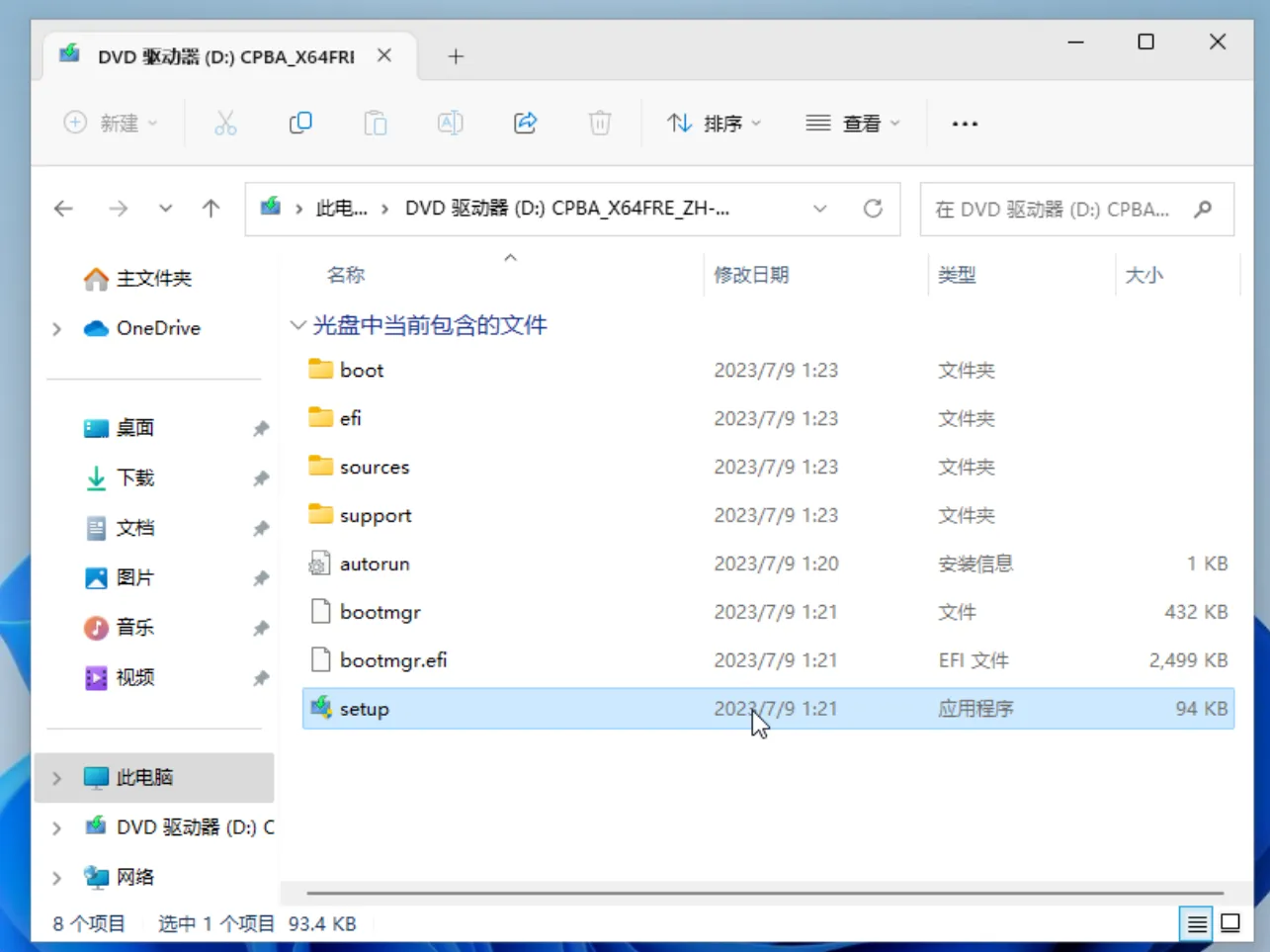Go back with the left arrow

pyautogui.click(x=64, y=209)
